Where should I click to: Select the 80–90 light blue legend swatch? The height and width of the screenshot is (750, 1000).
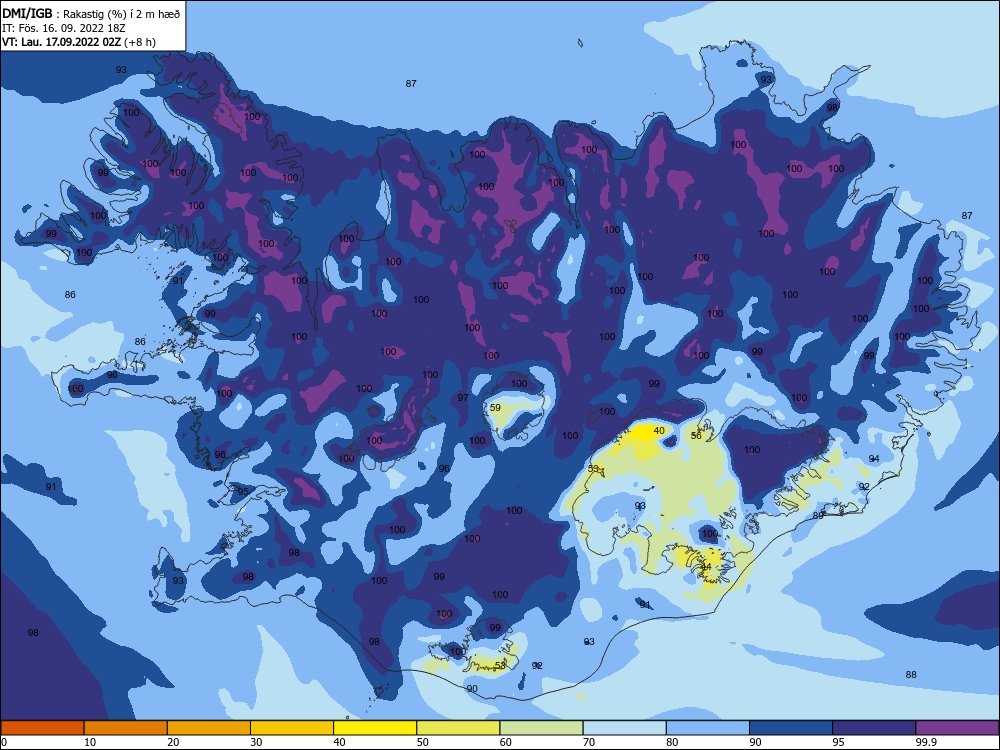708,728
